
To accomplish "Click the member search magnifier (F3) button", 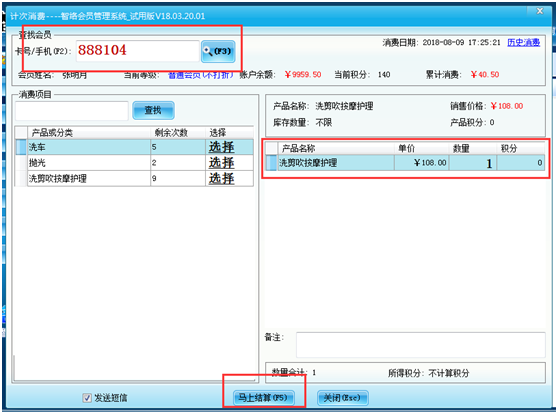I will tap(218, 51).
